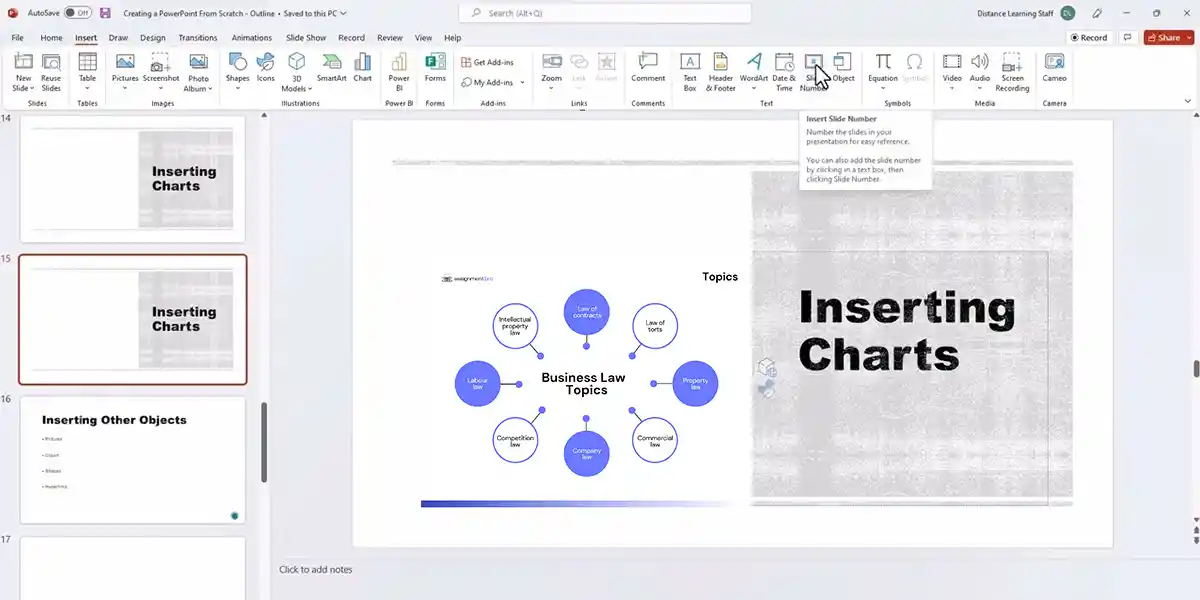The height and width of the screenshot is (600, 1200).
Task: Open the Slide Show tab
Action: tap(306, 38)
